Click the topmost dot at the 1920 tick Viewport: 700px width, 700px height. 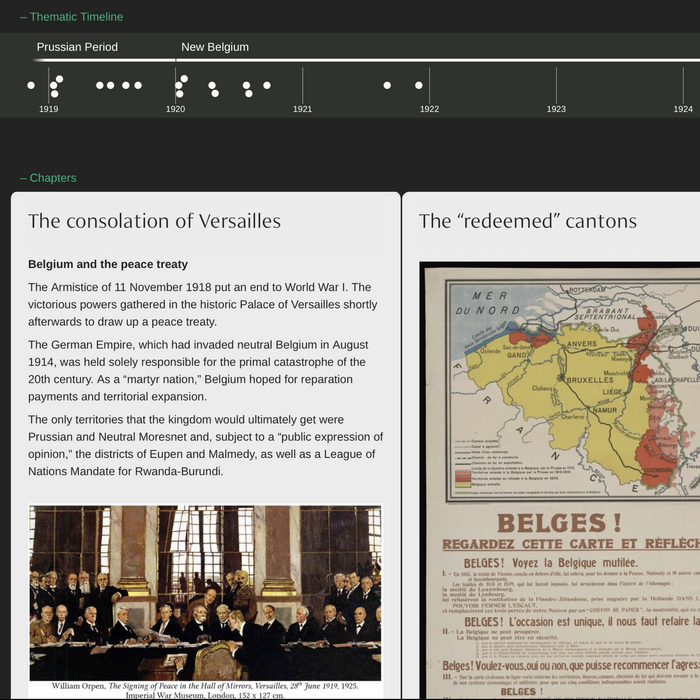pyautogui.click(x=184, y=79)
